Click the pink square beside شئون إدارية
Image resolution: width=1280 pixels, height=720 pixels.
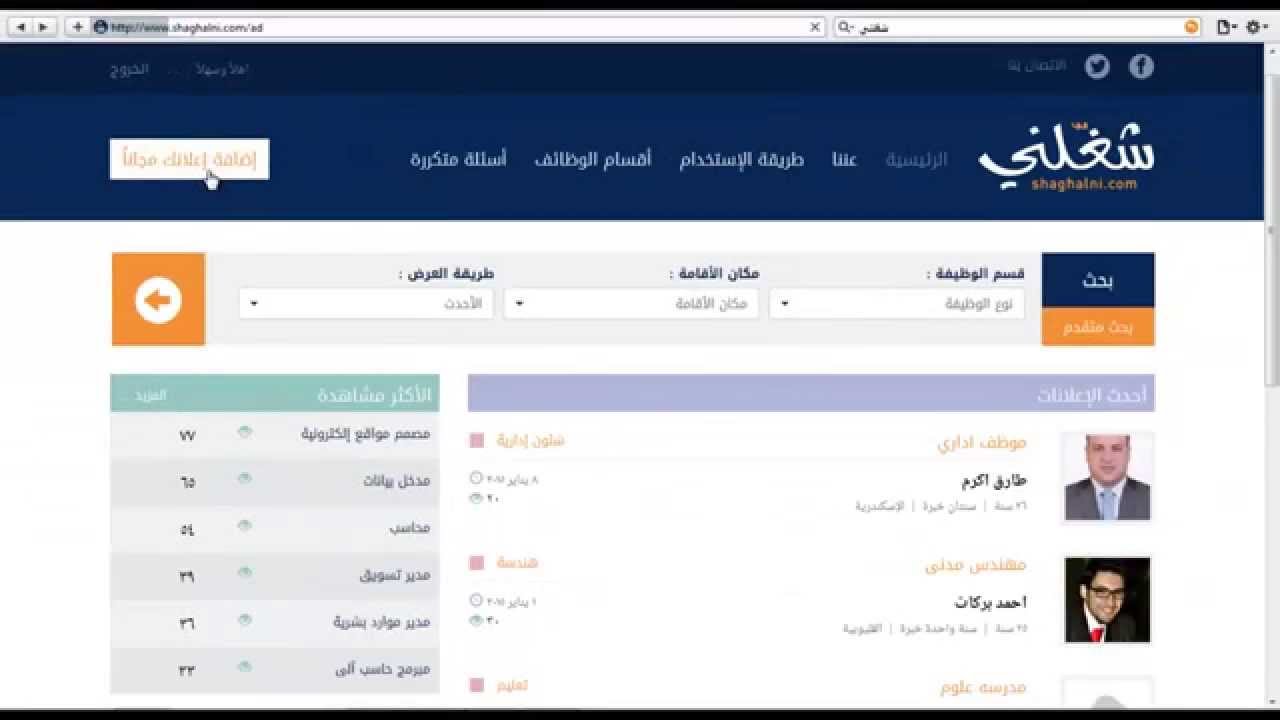point(477,441)
